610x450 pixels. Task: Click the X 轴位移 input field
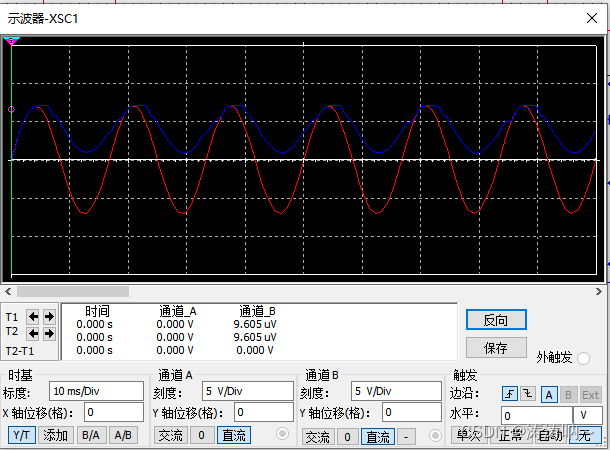114,412
